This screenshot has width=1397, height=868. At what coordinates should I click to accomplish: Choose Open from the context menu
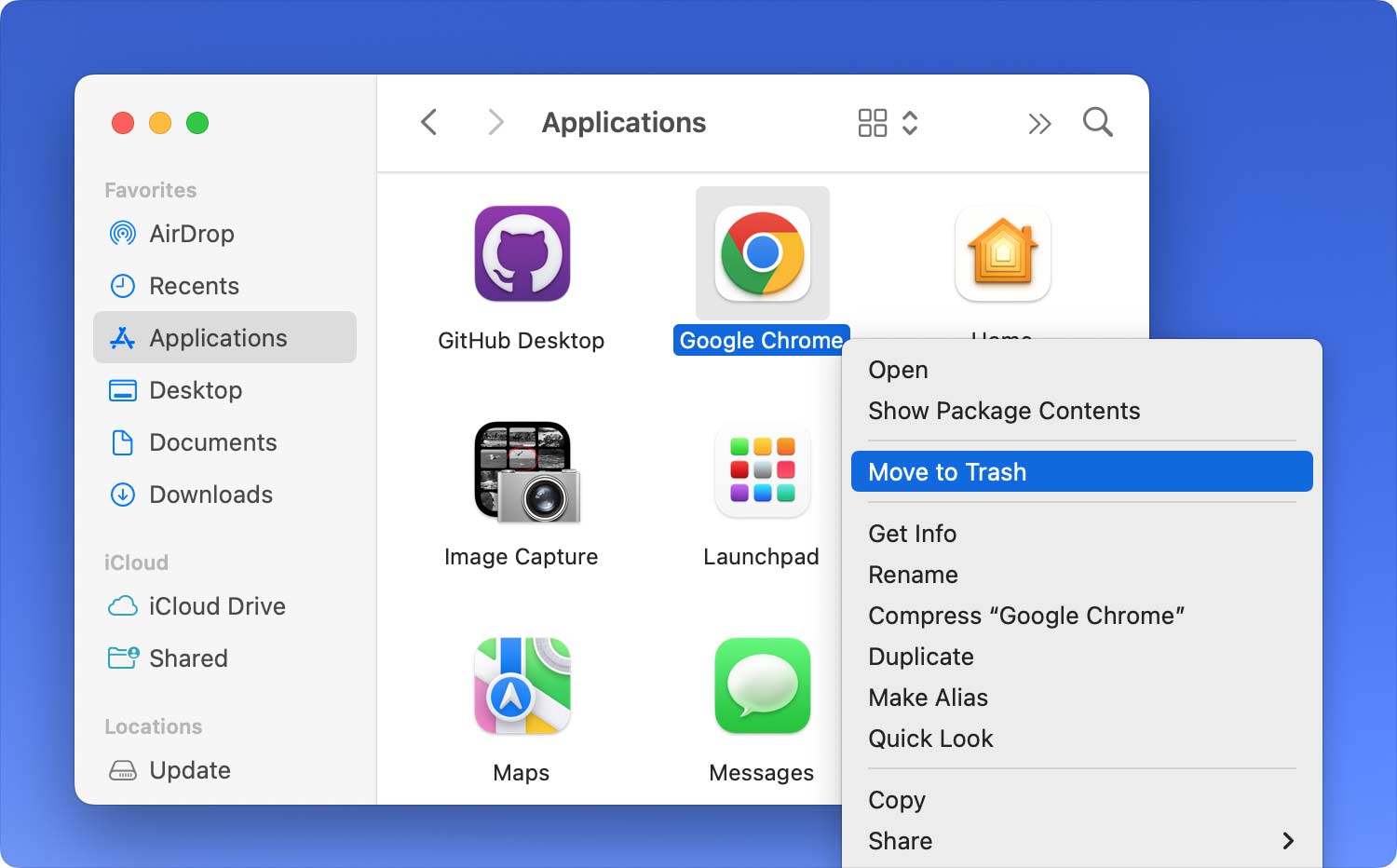point(1082,370)
